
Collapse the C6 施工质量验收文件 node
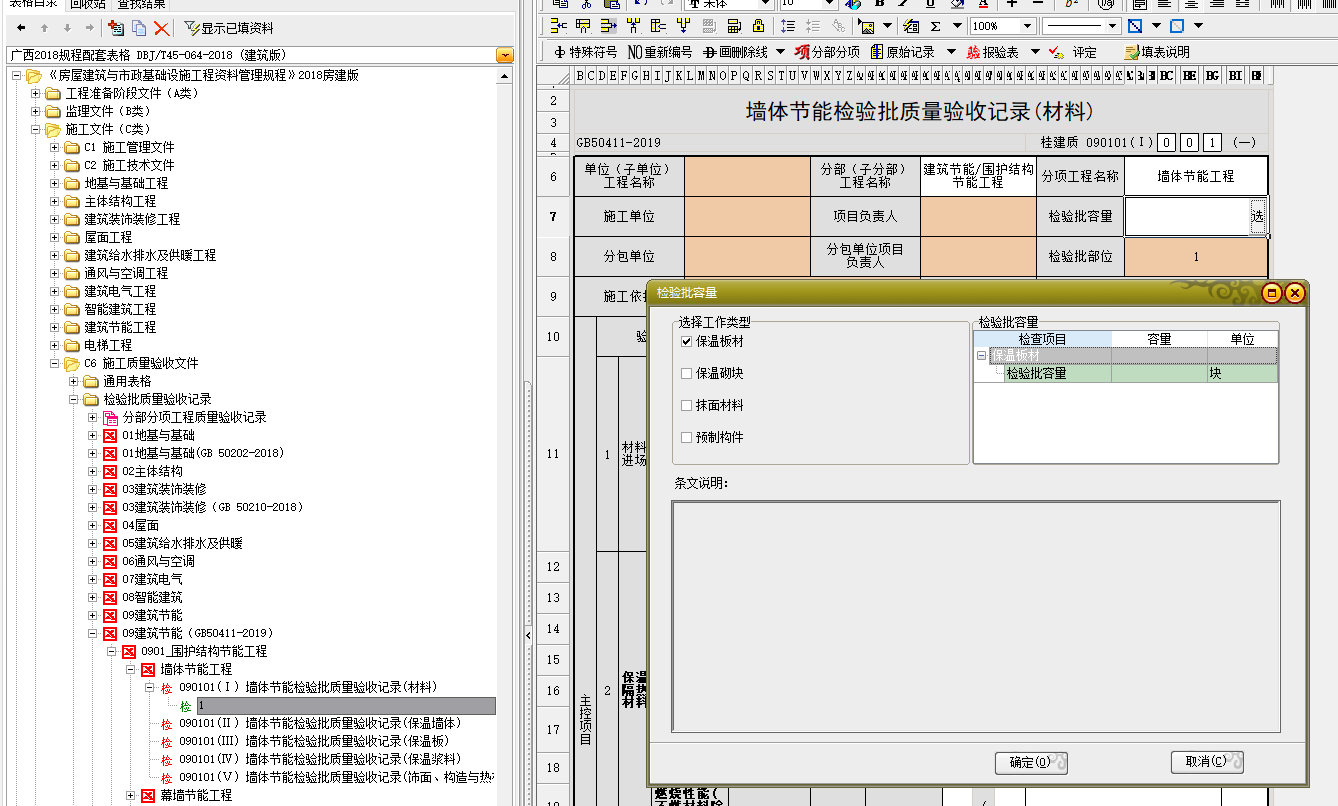[x=55, y=363]
